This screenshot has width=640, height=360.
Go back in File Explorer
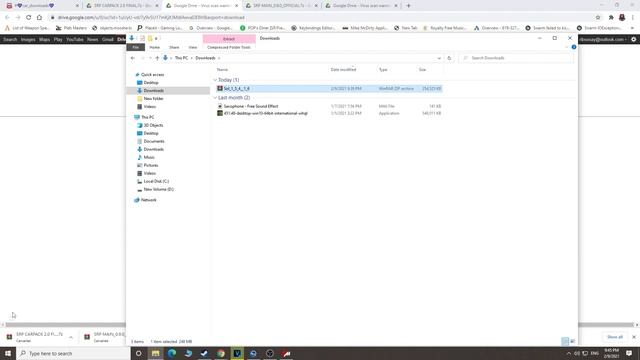pyautogui.click(x=133, y=58)
